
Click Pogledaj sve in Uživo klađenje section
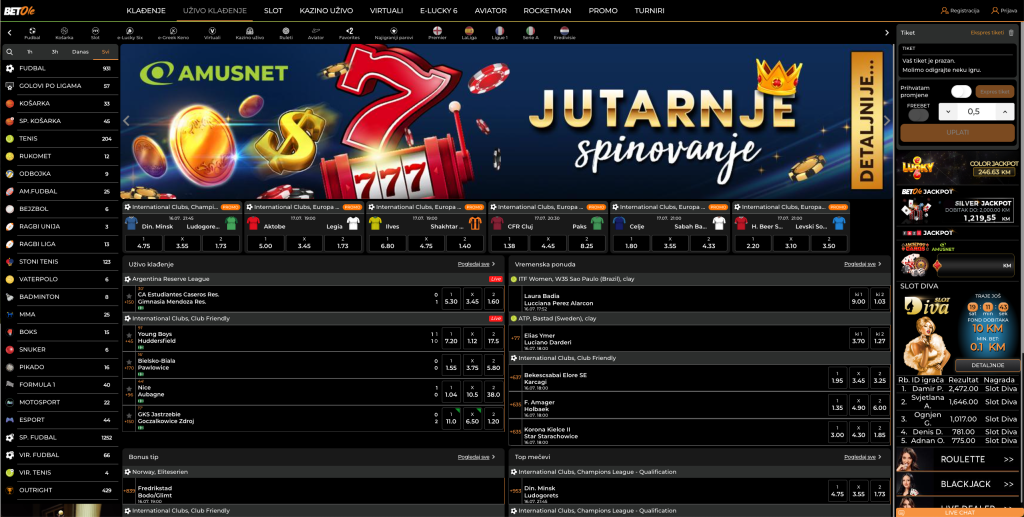[476, 264]
